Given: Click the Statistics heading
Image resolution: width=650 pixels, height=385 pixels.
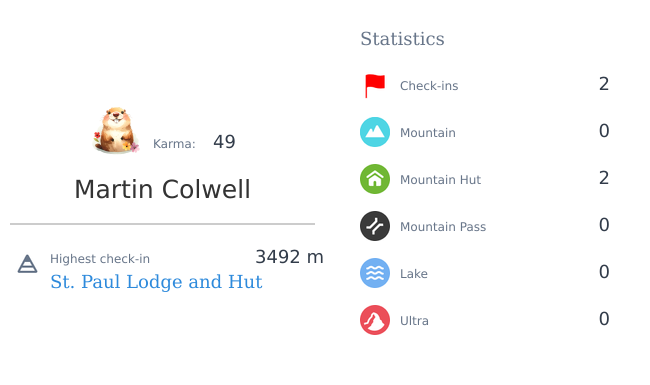Looking at the screenshot, I should (402, 39).
